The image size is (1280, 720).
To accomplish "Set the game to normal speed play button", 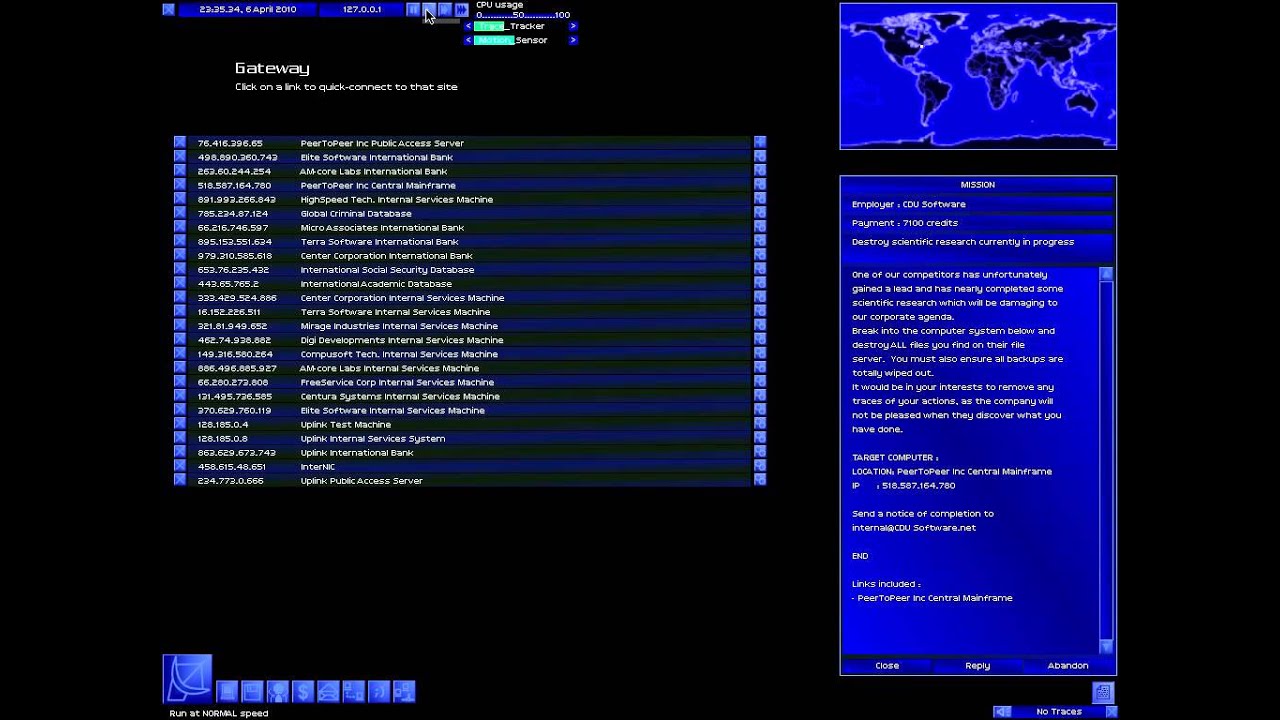I will 429,9.
